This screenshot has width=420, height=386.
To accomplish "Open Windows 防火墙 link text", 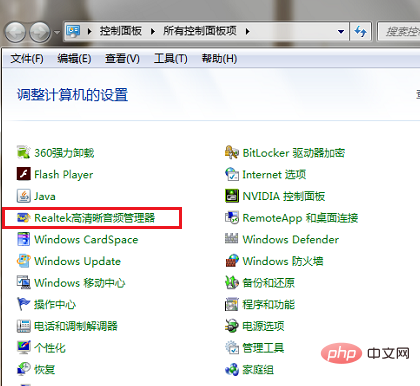I will tap(283, 261).
